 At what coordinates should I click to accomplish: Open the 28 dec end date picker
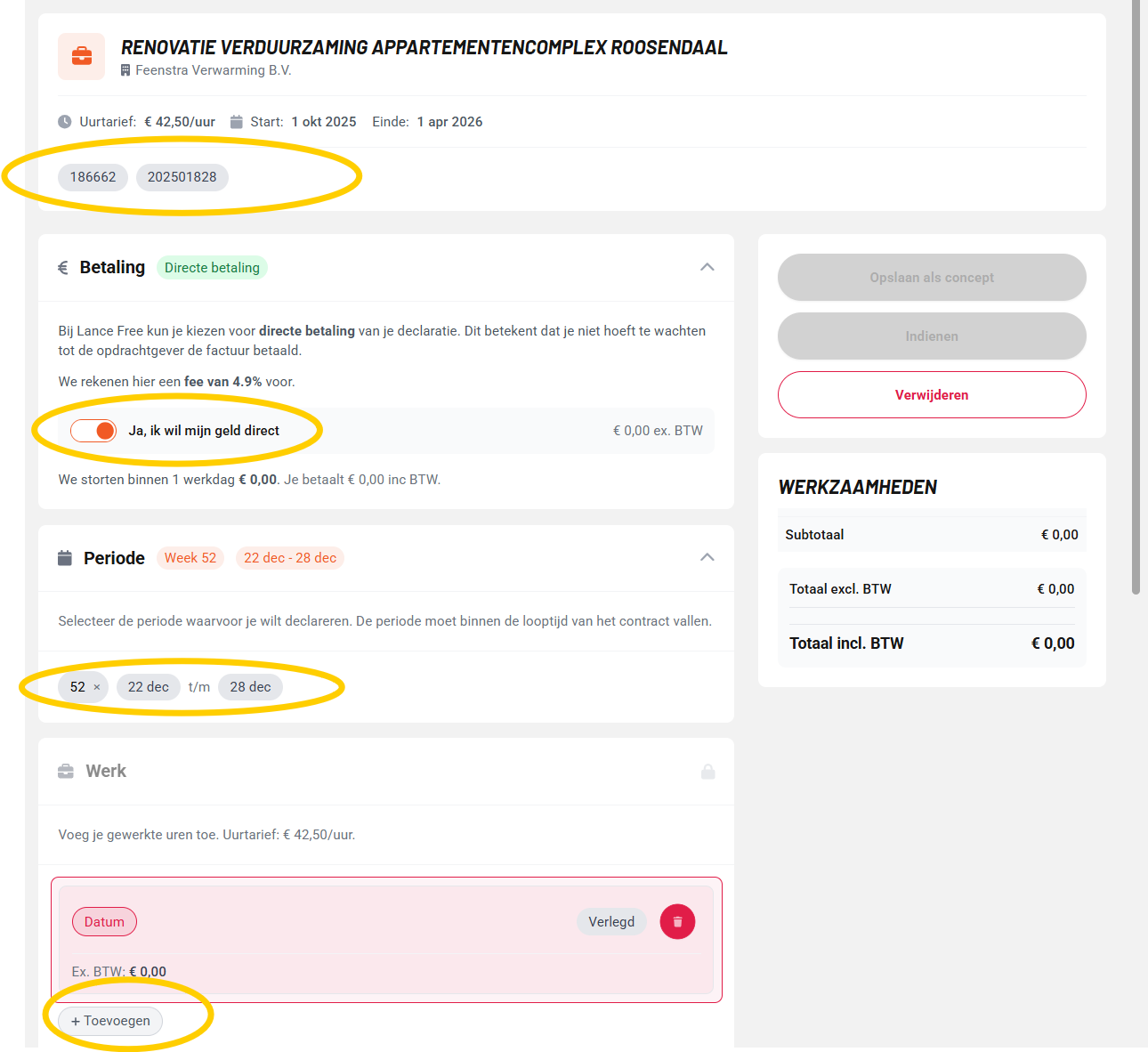coord(250,687)
